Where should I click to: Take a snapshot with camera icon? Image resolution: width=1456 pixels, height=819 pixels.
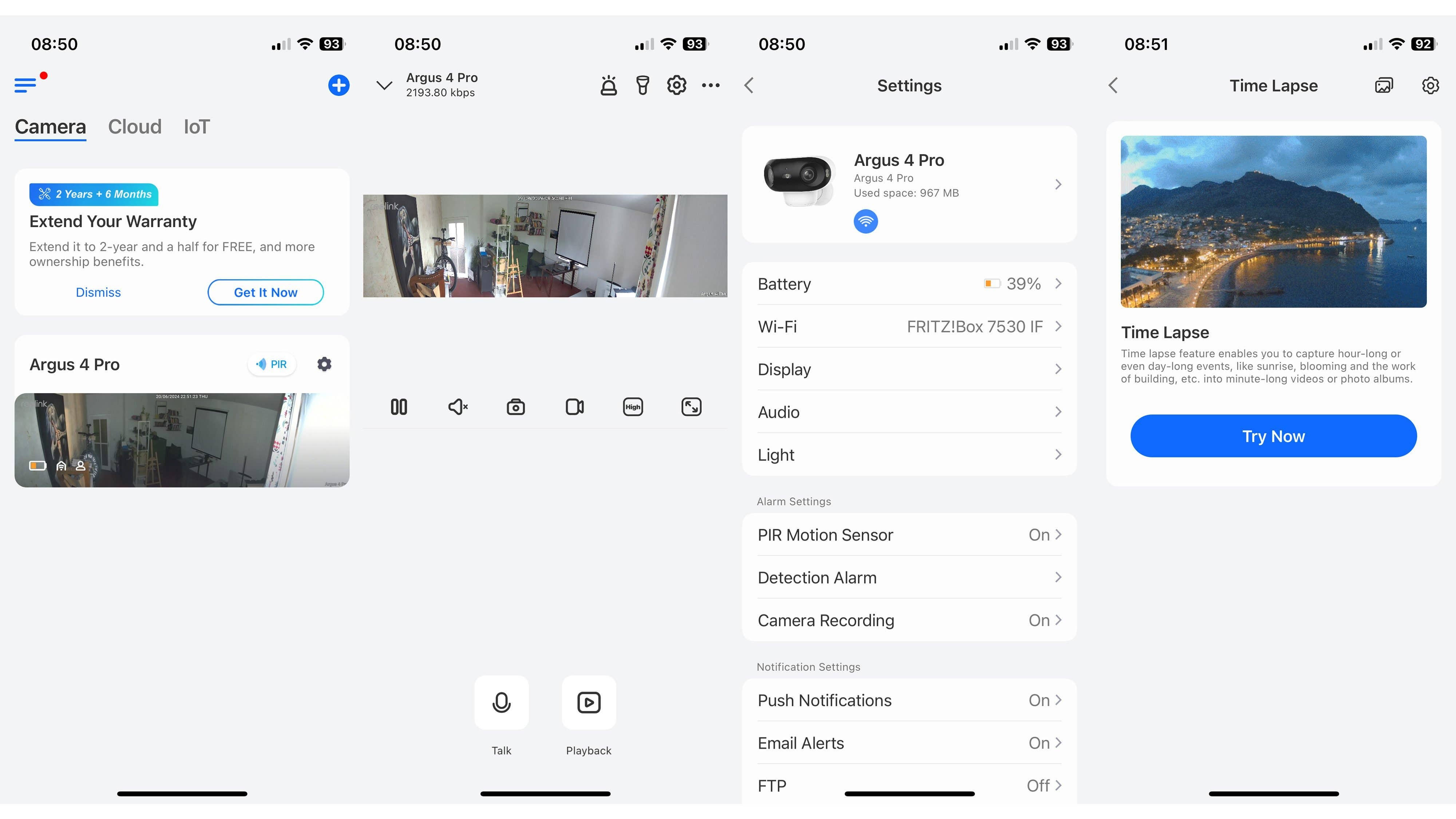[515, 407]
